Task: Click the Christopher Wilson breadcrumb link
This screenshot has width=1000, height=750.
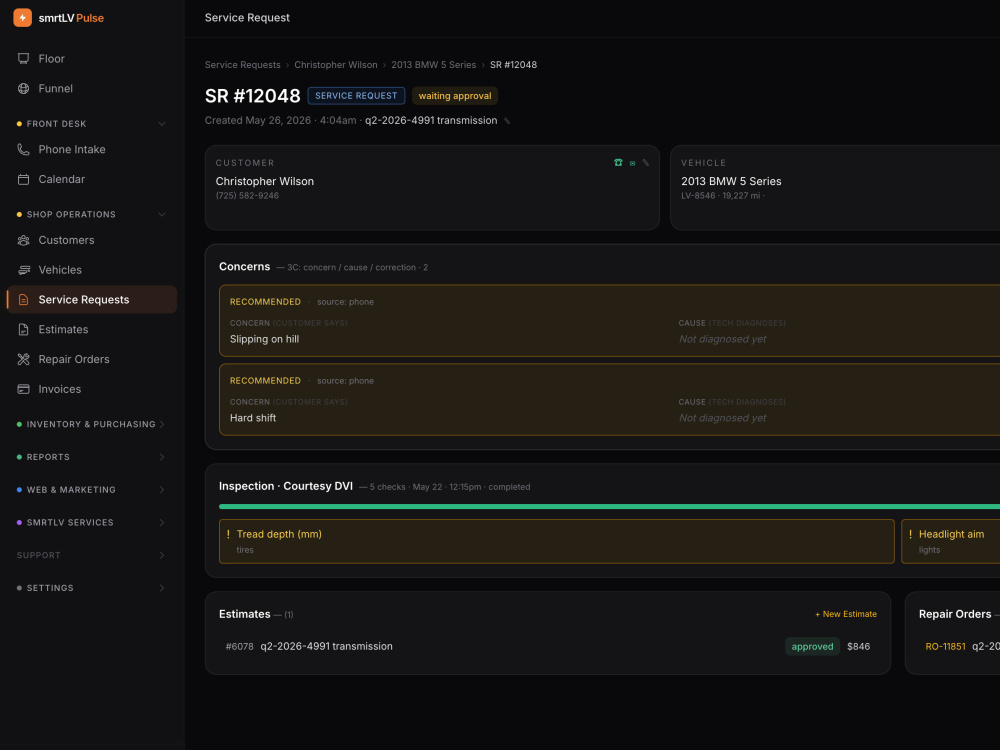Action: pyautogui.click(x=335, y=65)
